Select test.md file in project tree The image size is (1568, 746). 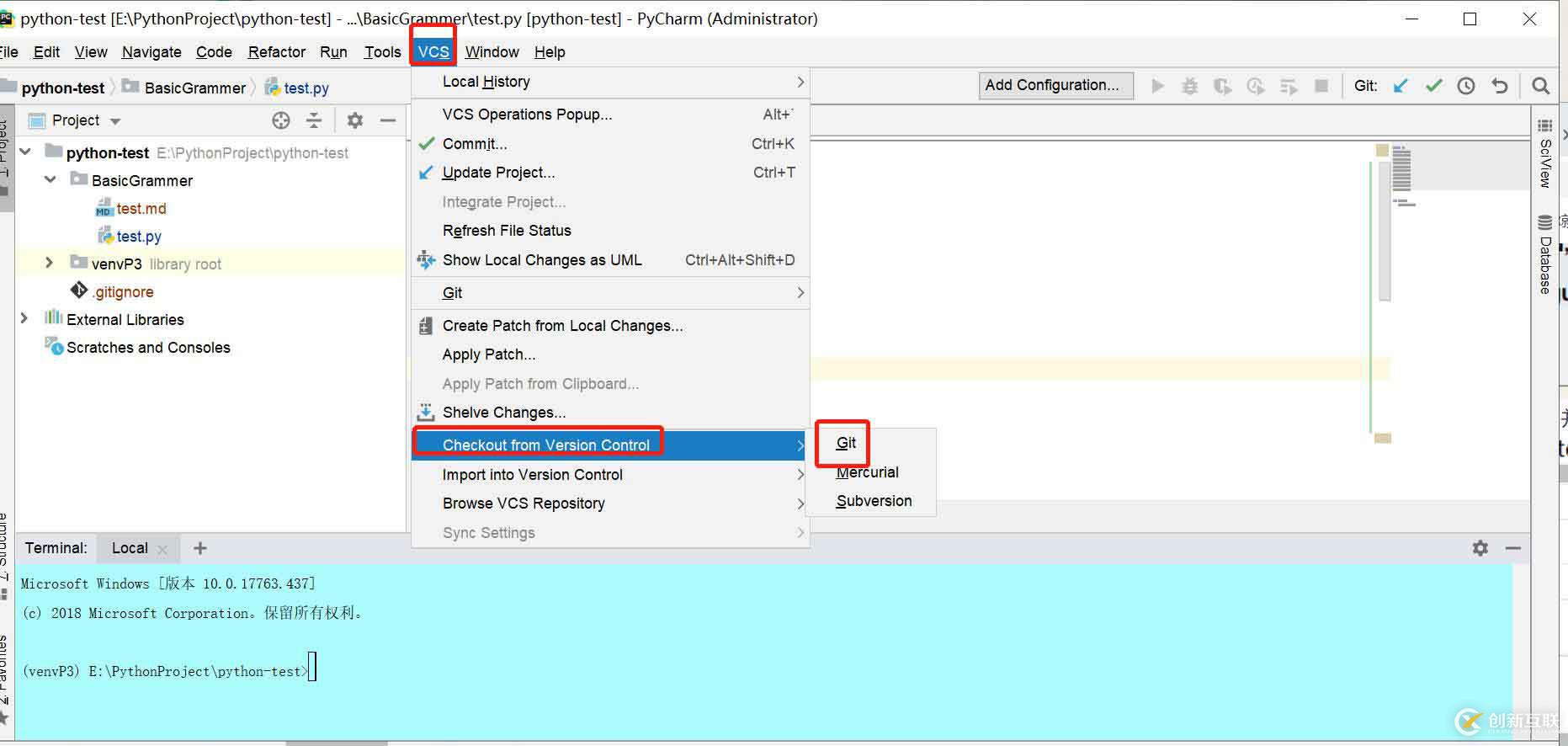(141, 209)
